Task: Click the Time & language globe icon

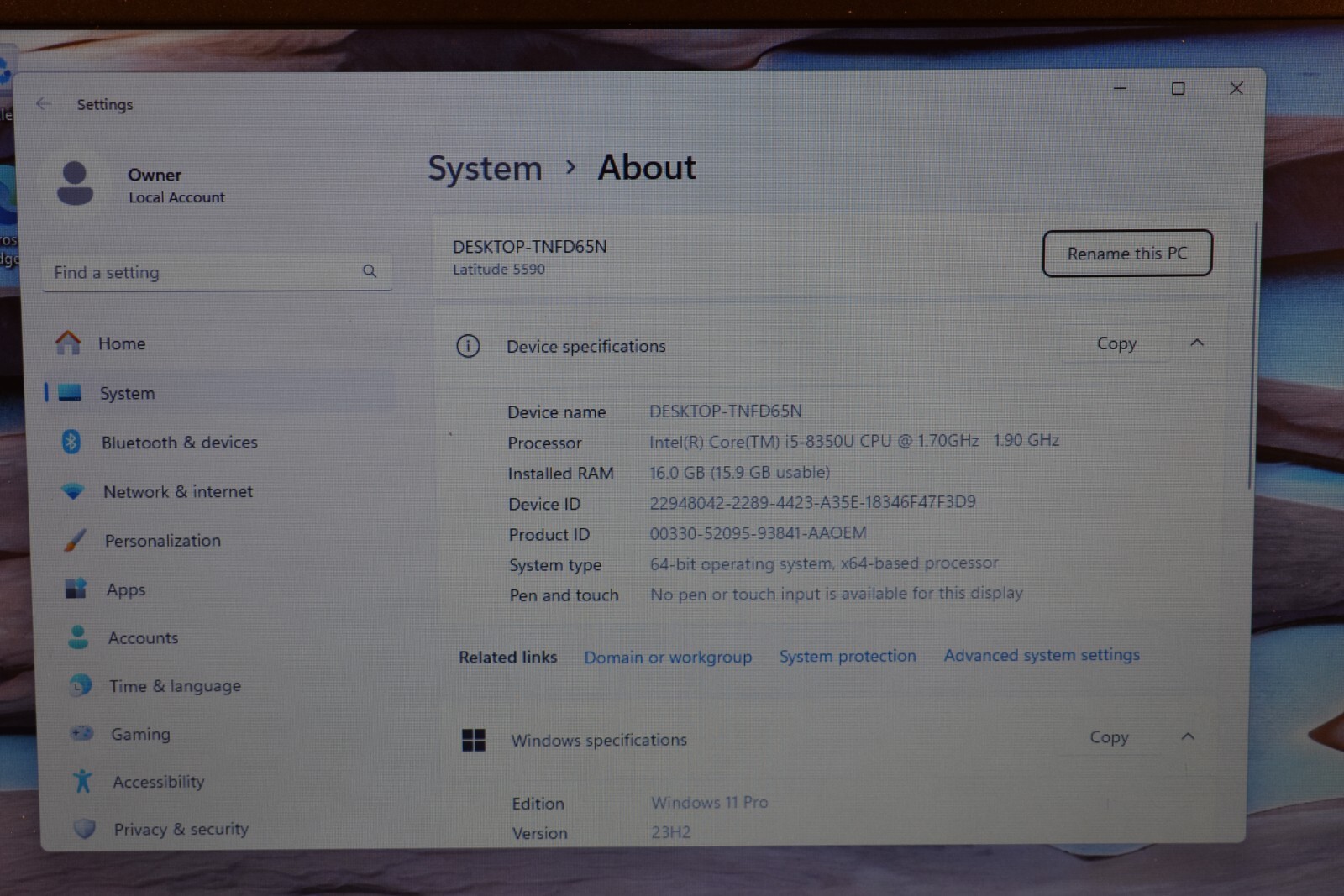Action: tap(80, 685)
